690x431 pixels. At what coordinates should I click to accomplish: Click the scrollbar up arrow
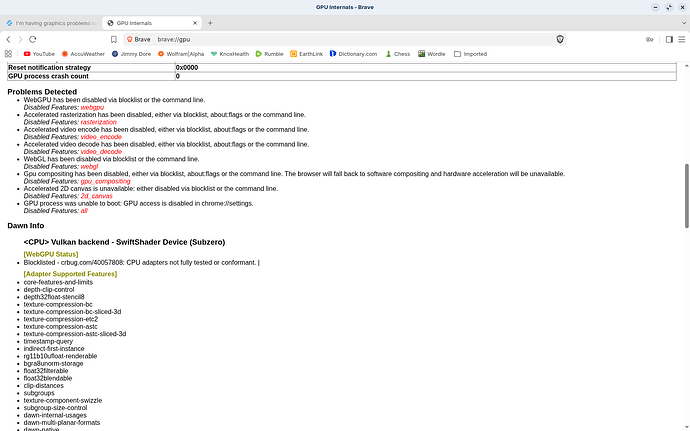686,66
